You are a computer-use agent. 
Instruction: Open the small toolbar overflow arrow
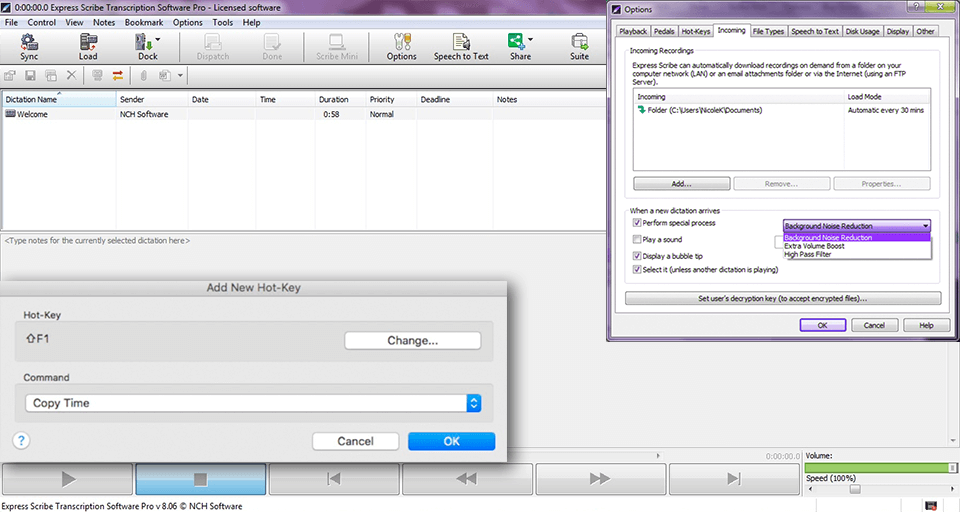click(180, 76)
